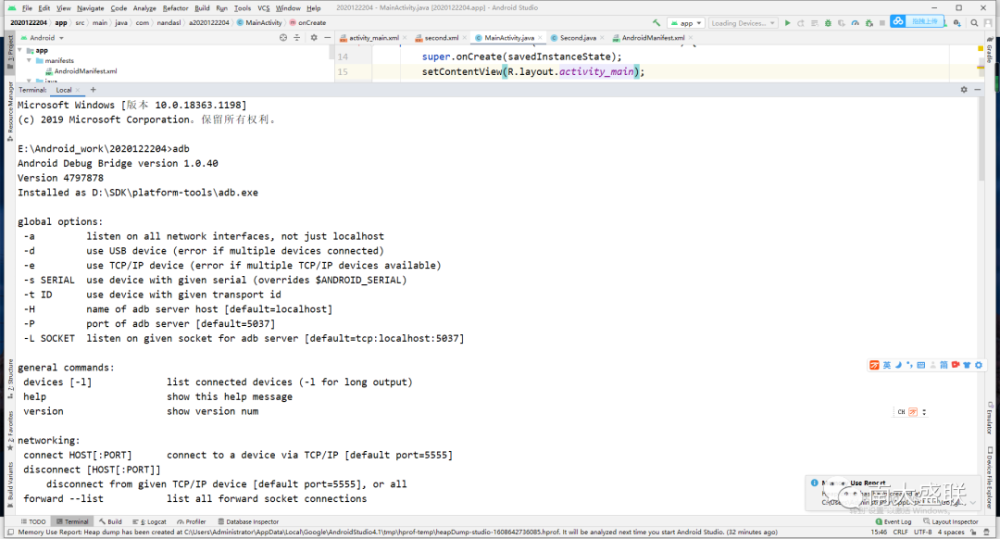Click the blue cloud upload button

coord(917,22)
